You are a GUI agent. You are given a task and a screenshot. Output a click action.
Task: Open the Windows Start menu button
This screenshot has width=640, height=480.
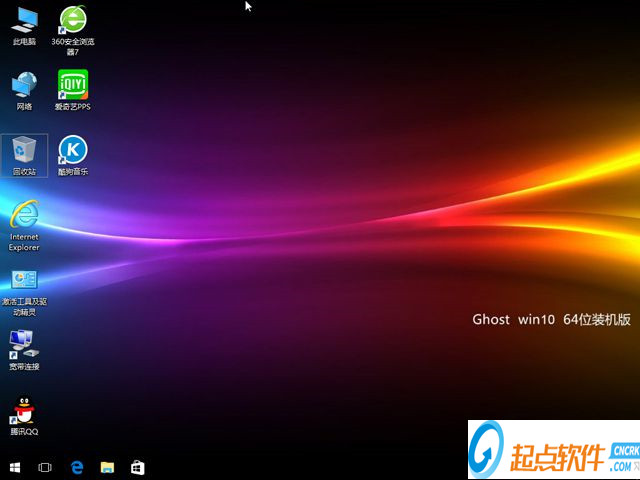click(16, 467)
